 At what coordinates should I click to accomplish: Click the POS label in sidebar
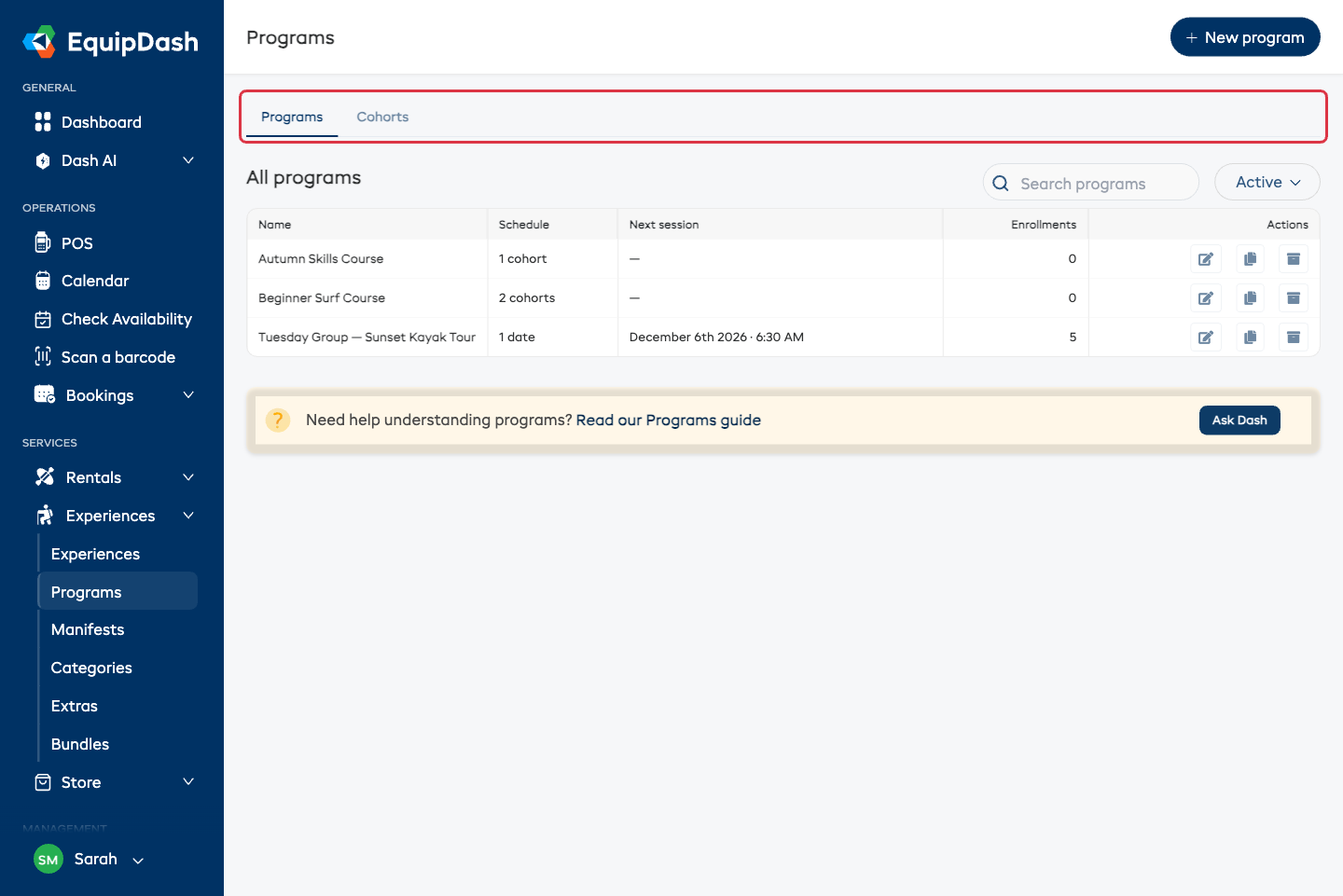[x=77, y=243]
